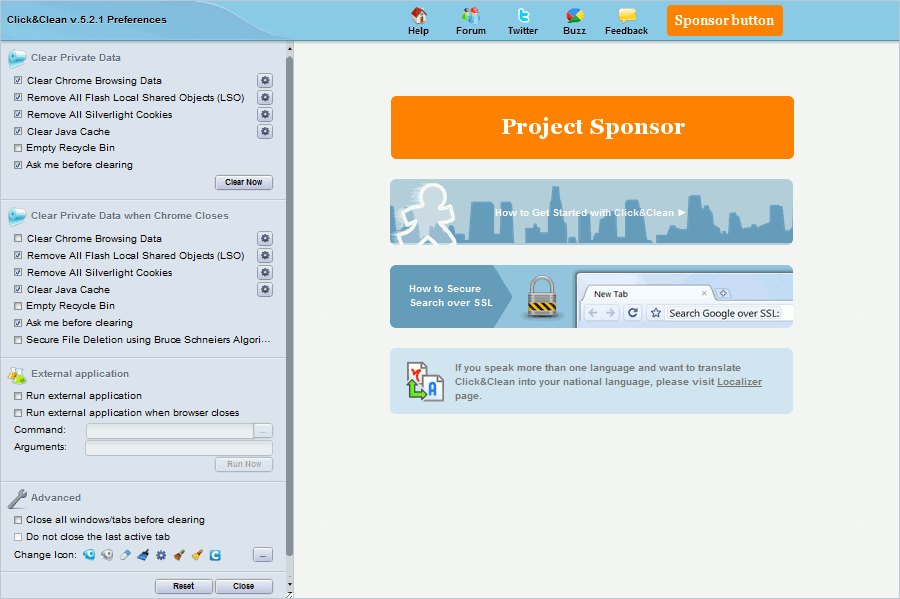This screenshot has width=900, height=599.
Task: Open settings gear for Clear Java Cache in the upper section
Action: pyautogui.click(x=265, y=131)
